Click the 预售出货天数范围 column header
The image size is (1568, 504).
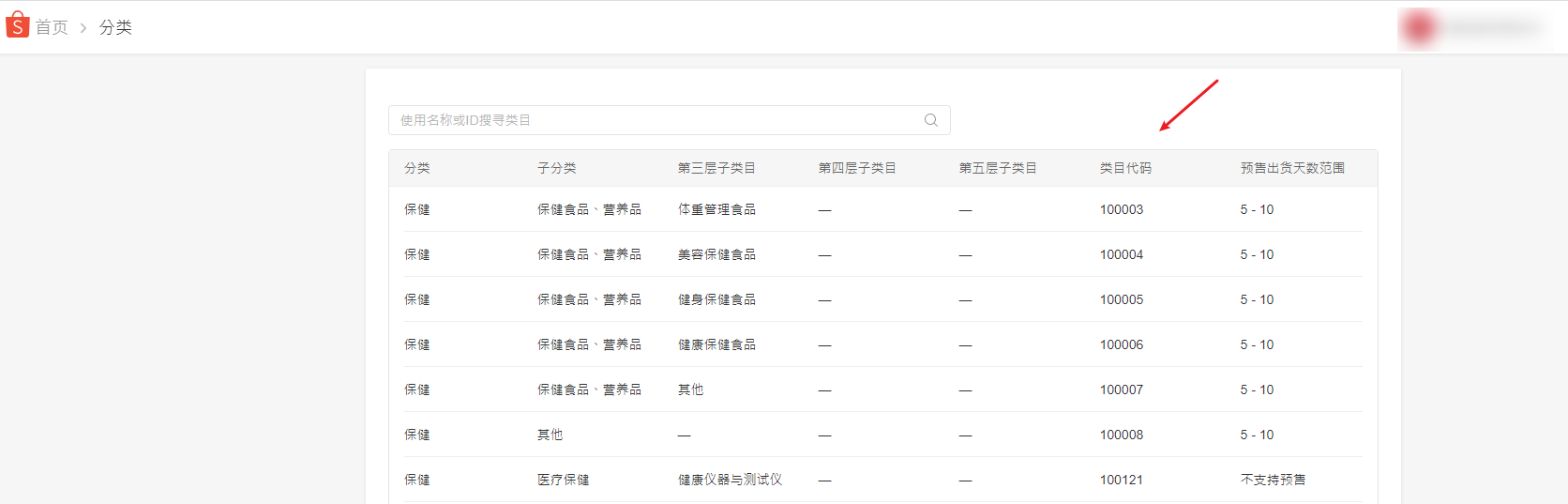[1292, 168]
